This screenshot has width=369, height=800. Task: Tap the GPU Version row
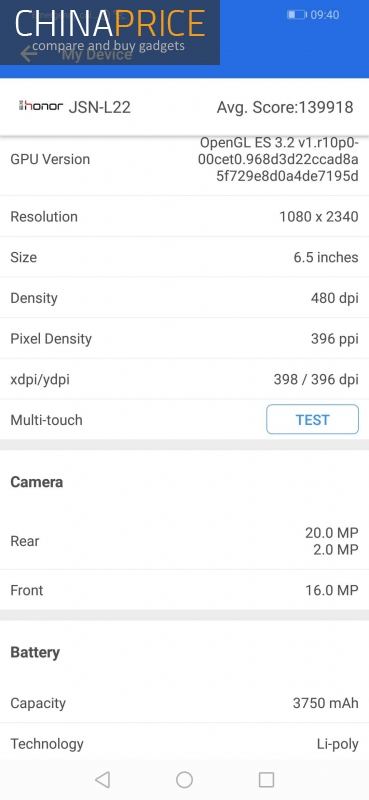click(x=184, y=159)
